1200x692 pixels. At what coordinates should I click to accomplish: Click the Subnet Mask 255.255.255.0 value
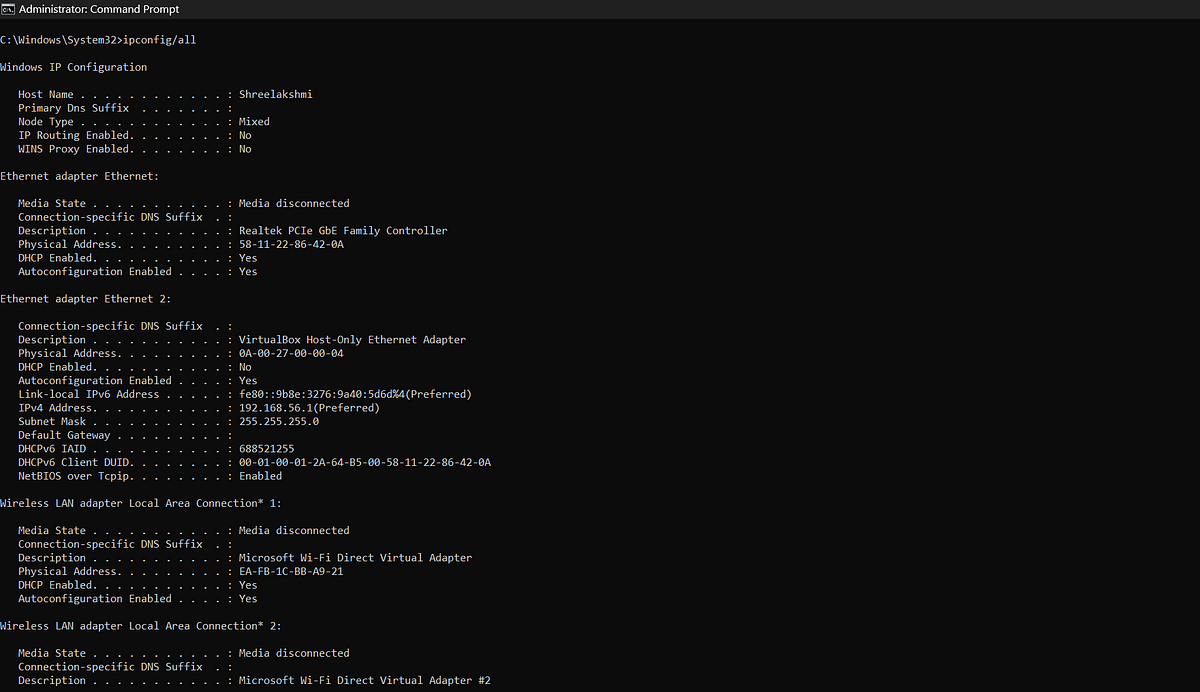(x=279, y=421)
